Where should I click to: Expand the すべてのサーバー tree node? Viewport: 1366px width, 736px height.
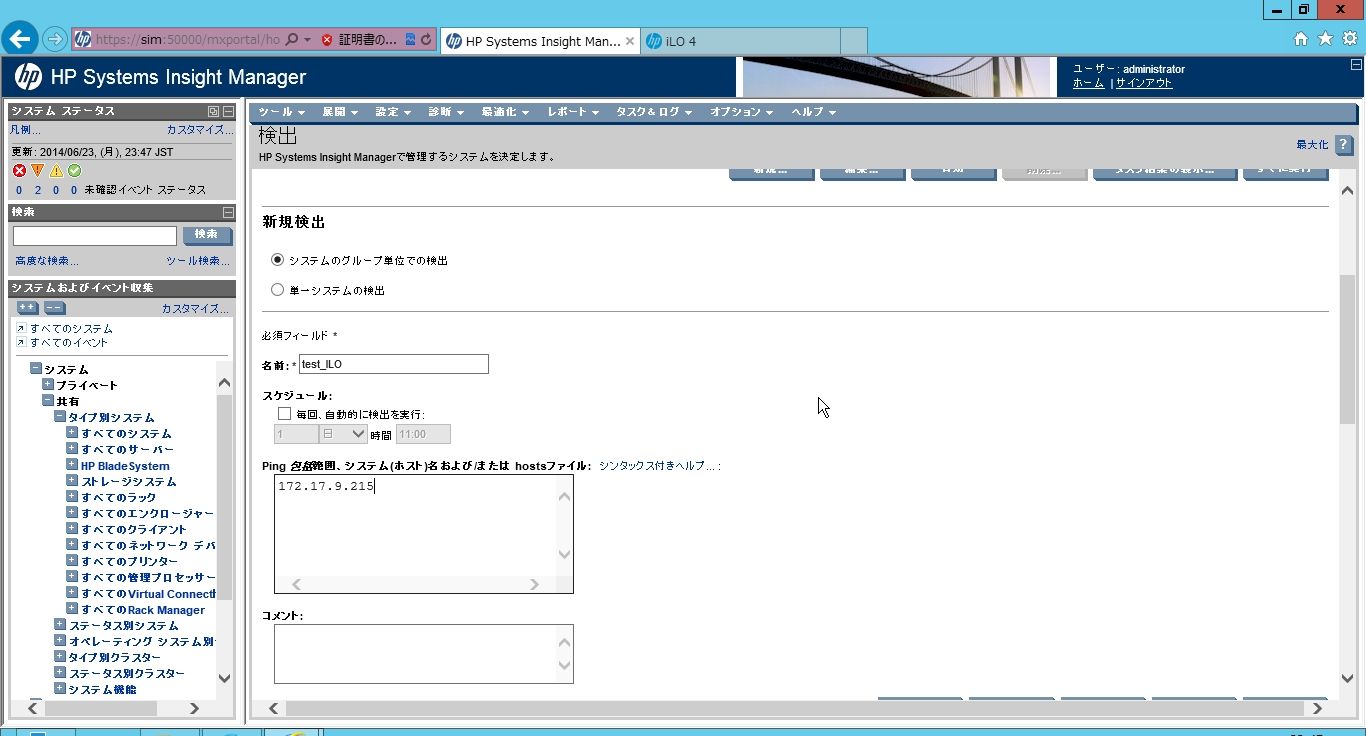tap(72, 449)
